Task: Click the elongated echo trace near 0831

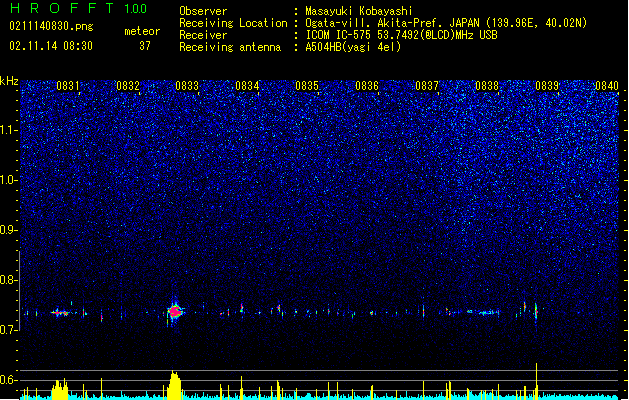Action: 61,313
